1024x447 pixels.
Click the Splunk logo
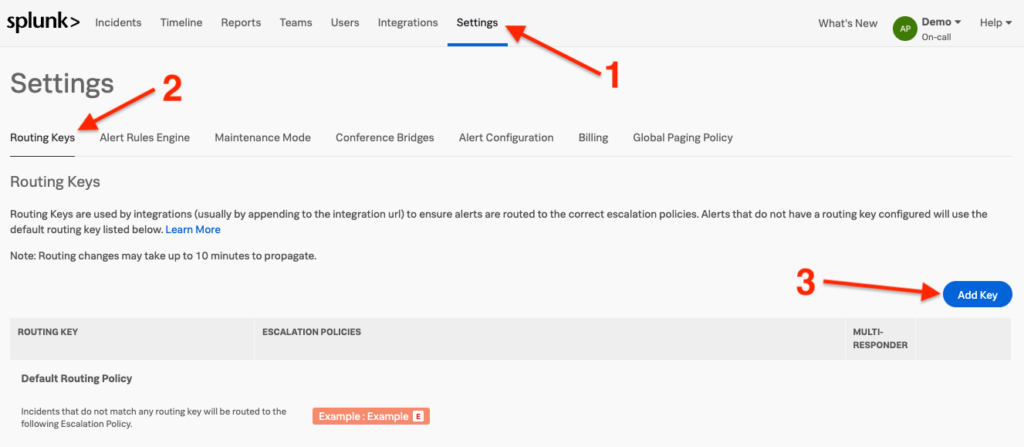pyautogui.click(x=43, y=23)
